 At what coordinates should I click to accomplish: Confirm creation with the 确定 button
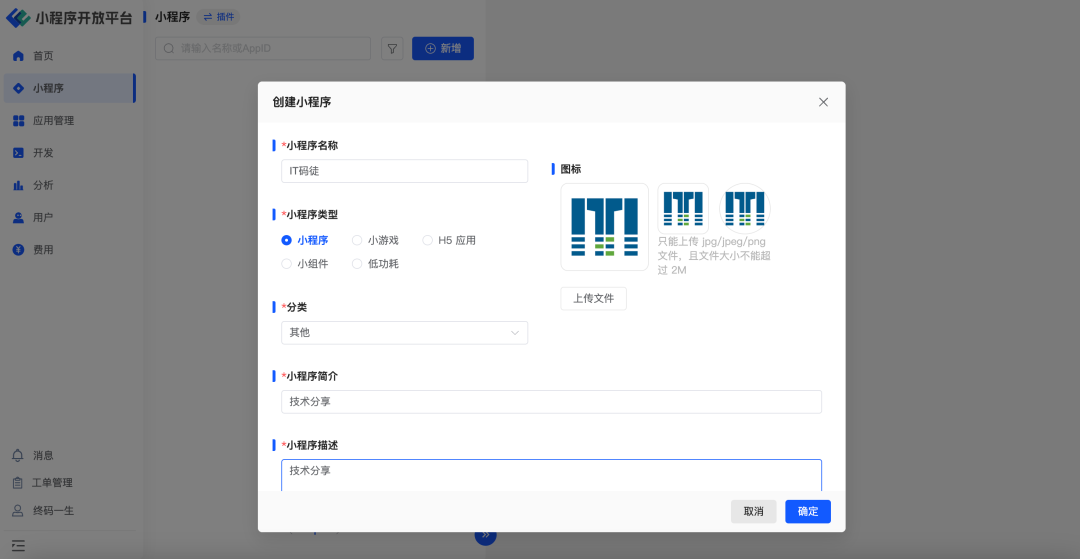click(807, 511)
